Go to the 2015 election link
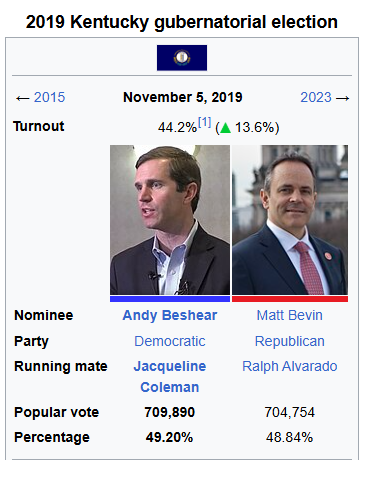380x488 pixels. click(49, 97)
